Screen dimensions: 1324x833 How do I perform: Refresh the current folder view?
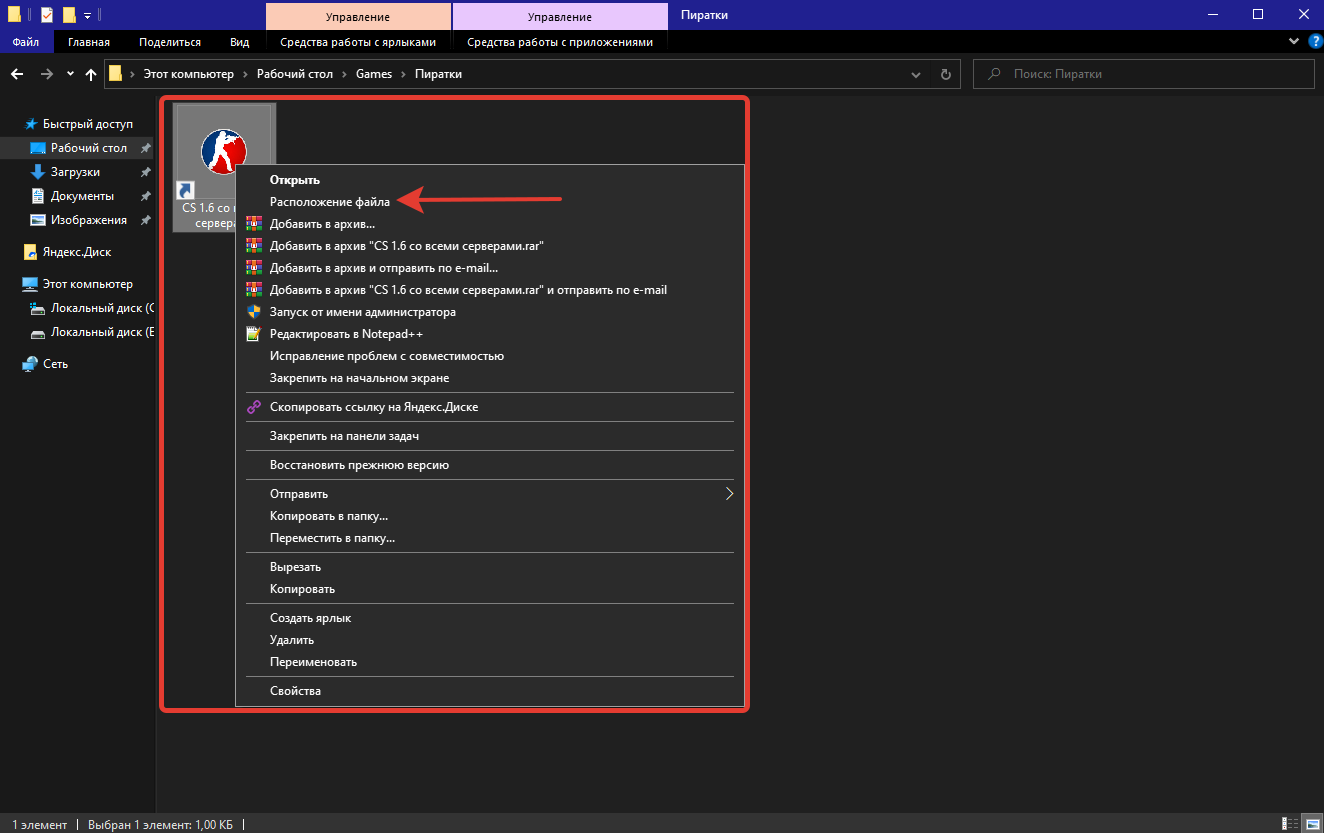pos(945,74)
